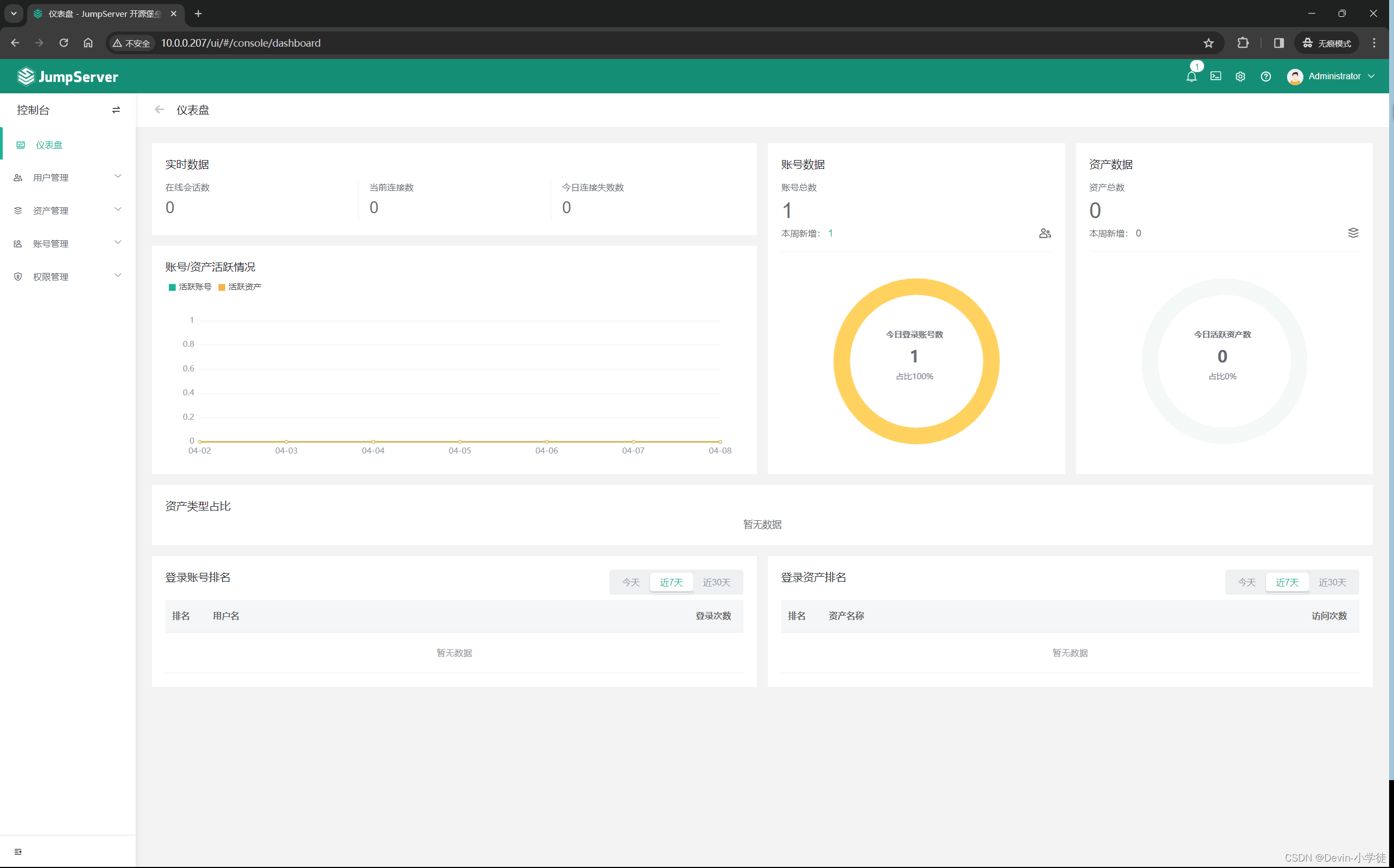
Task: Collapse the sidebar using bottom menu icon
Action: [18, 851]
